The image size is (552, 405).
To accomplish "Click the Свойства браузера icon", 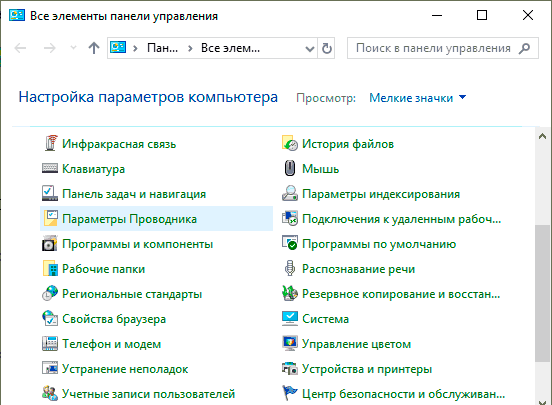I will click(x=50, y=318).
